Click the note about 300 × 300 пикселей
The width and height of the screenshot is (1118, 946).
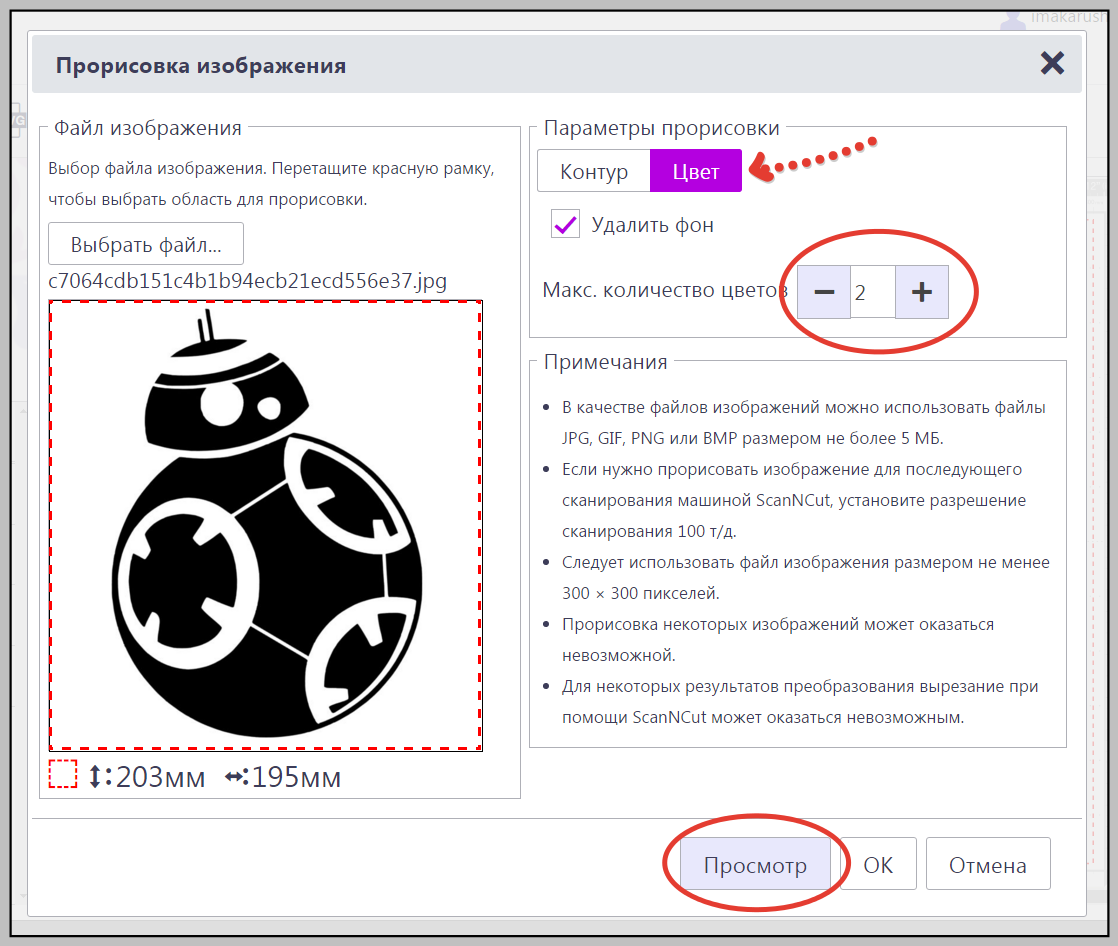pyautogui.click(x=806, y=577)
